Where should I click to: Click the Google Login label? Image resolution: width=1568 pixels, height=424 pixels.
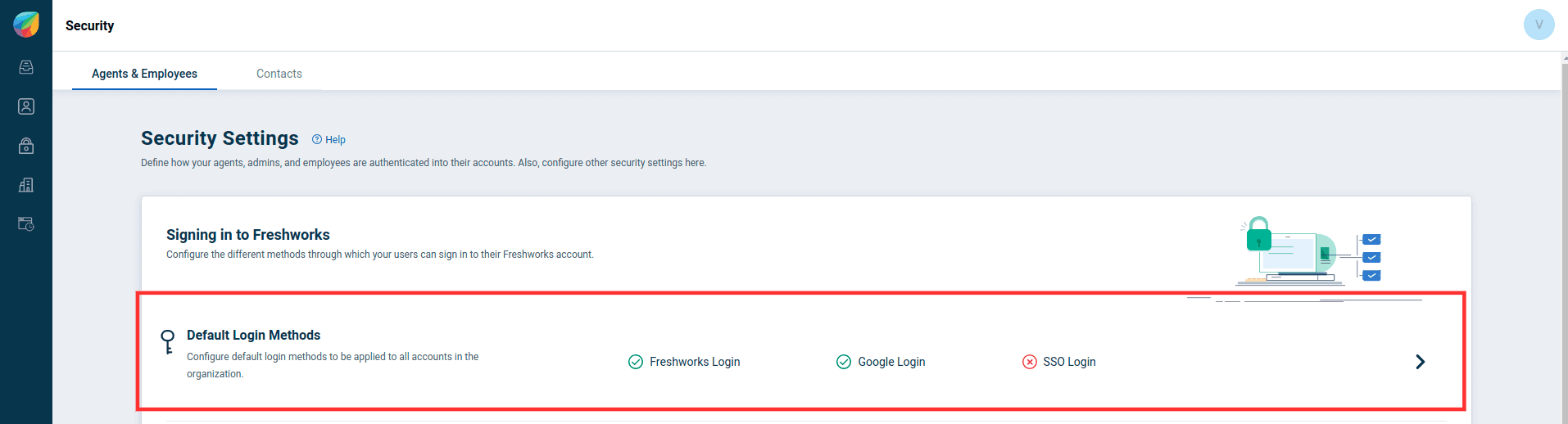(x=891, y=362)
